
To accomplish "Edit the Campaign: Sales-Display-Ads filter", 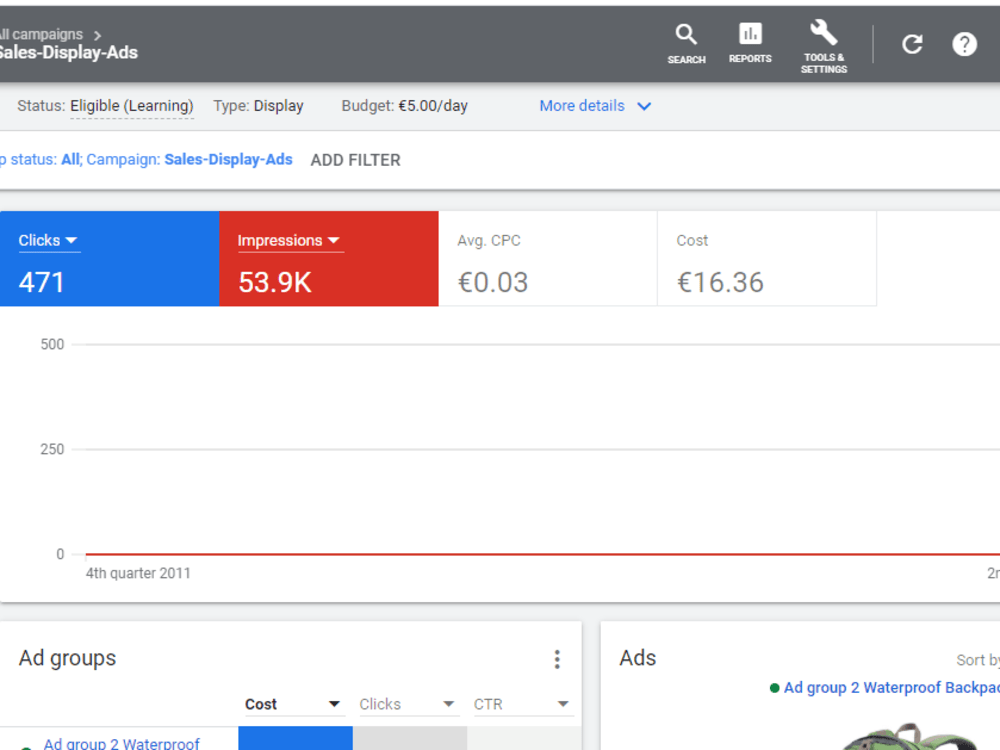I will 228,159.
